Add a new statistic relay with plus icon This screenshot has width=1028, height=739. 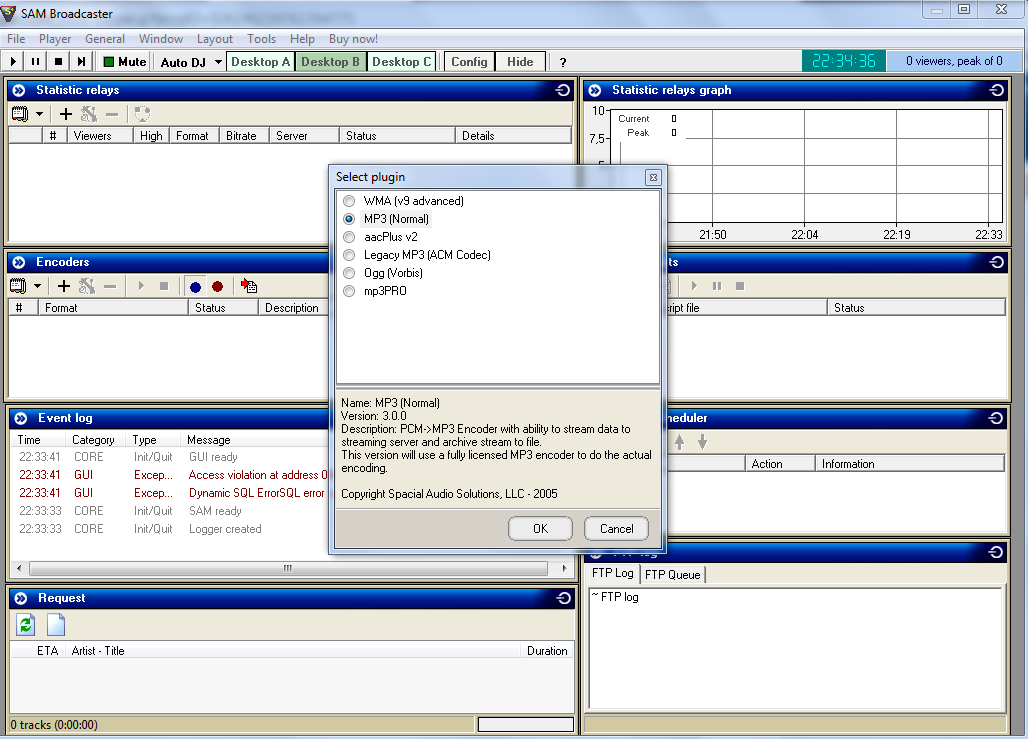point(66,114)
